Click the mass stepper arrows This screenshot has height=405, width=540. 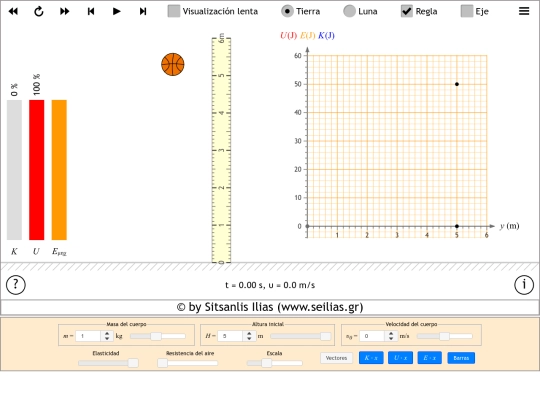(107, 336)
